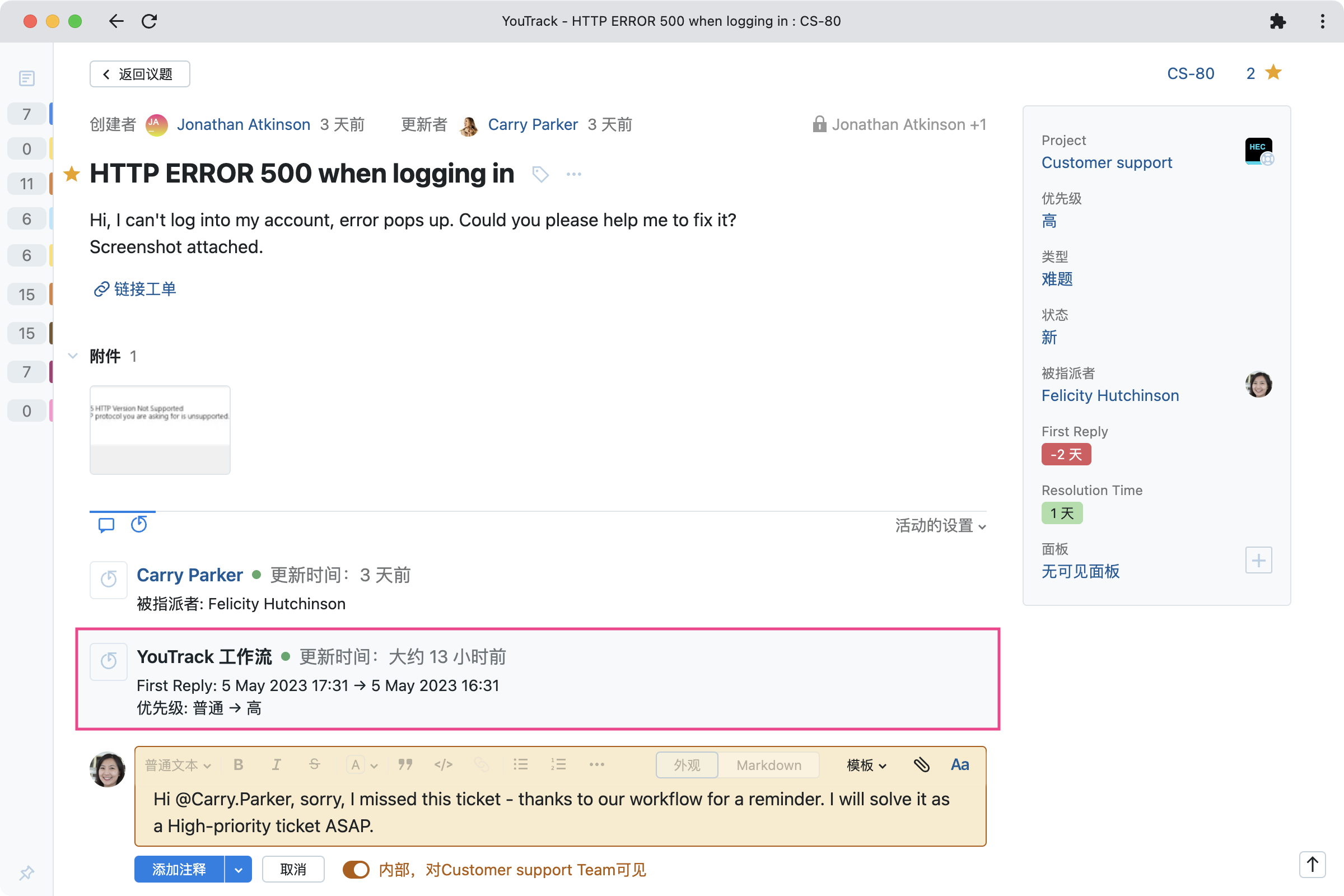The width and height of the screenshot is (1344, 896).
Task: Toggle the star next to issue title
Action: coord(72,173)
